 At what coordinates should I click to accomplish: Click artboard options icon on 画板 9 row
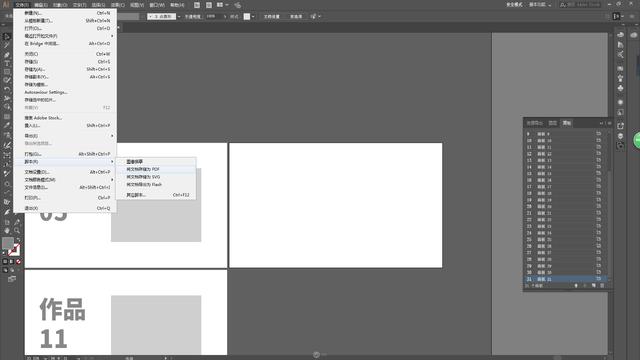[x=598, y=134]
